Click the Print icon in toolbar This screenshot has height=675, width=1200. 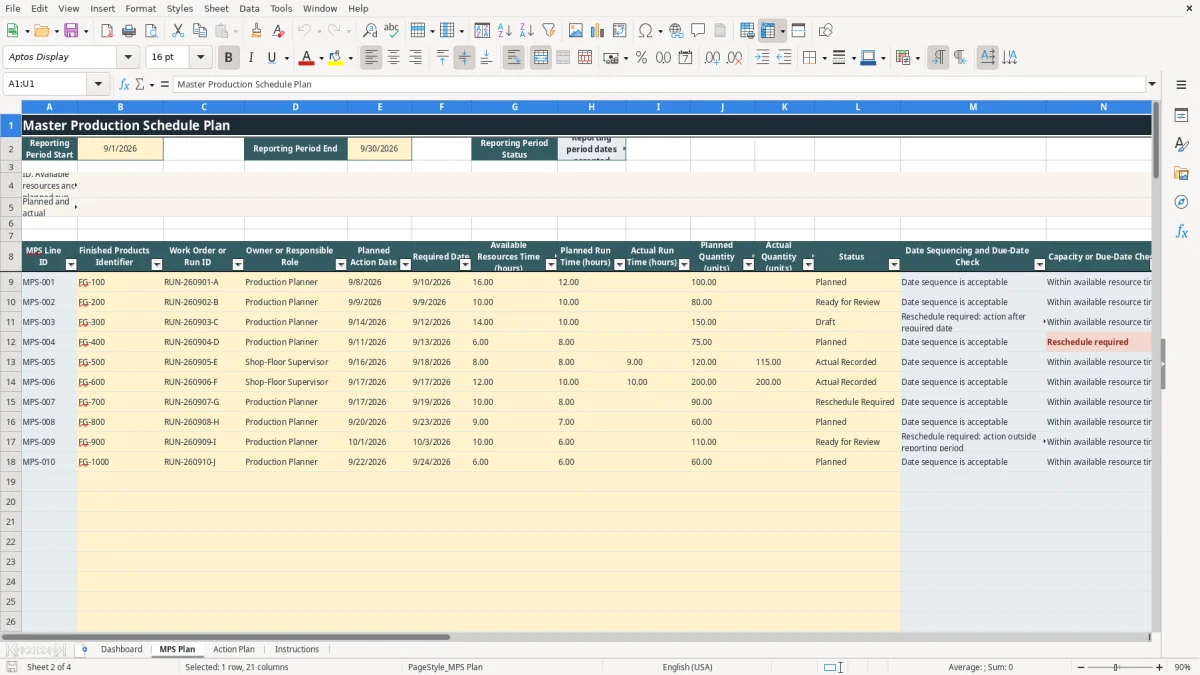tap(129, 31)
